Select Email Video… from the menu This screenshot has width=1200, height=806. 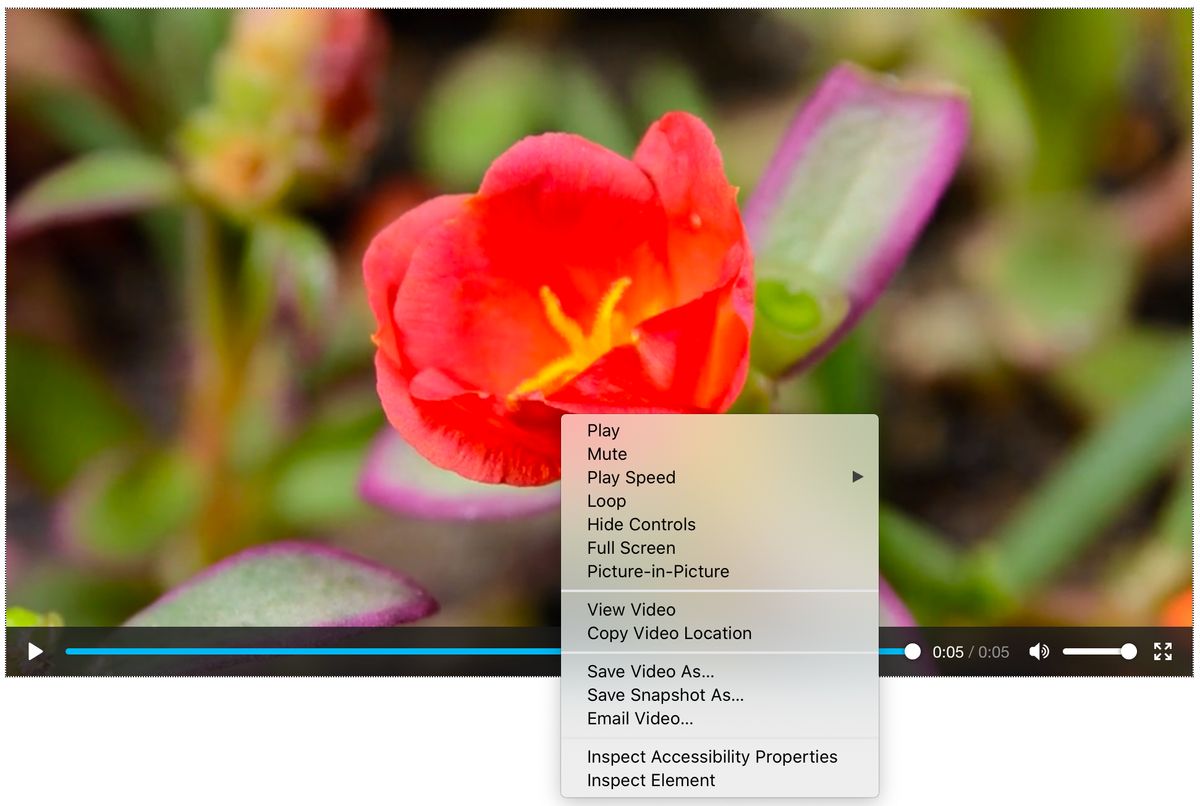click(640, 719)
